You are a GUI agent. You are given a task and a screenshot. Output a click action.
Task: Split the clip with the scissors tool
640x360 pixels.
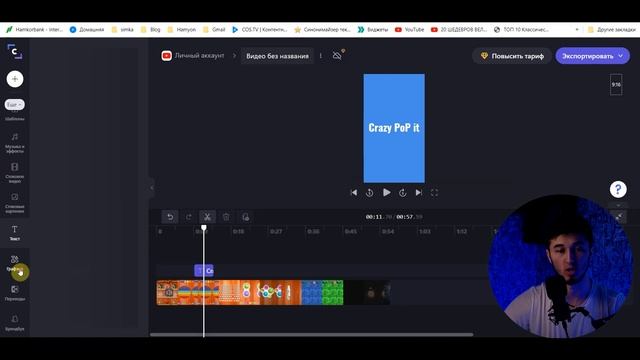click(x=207, y=217)
